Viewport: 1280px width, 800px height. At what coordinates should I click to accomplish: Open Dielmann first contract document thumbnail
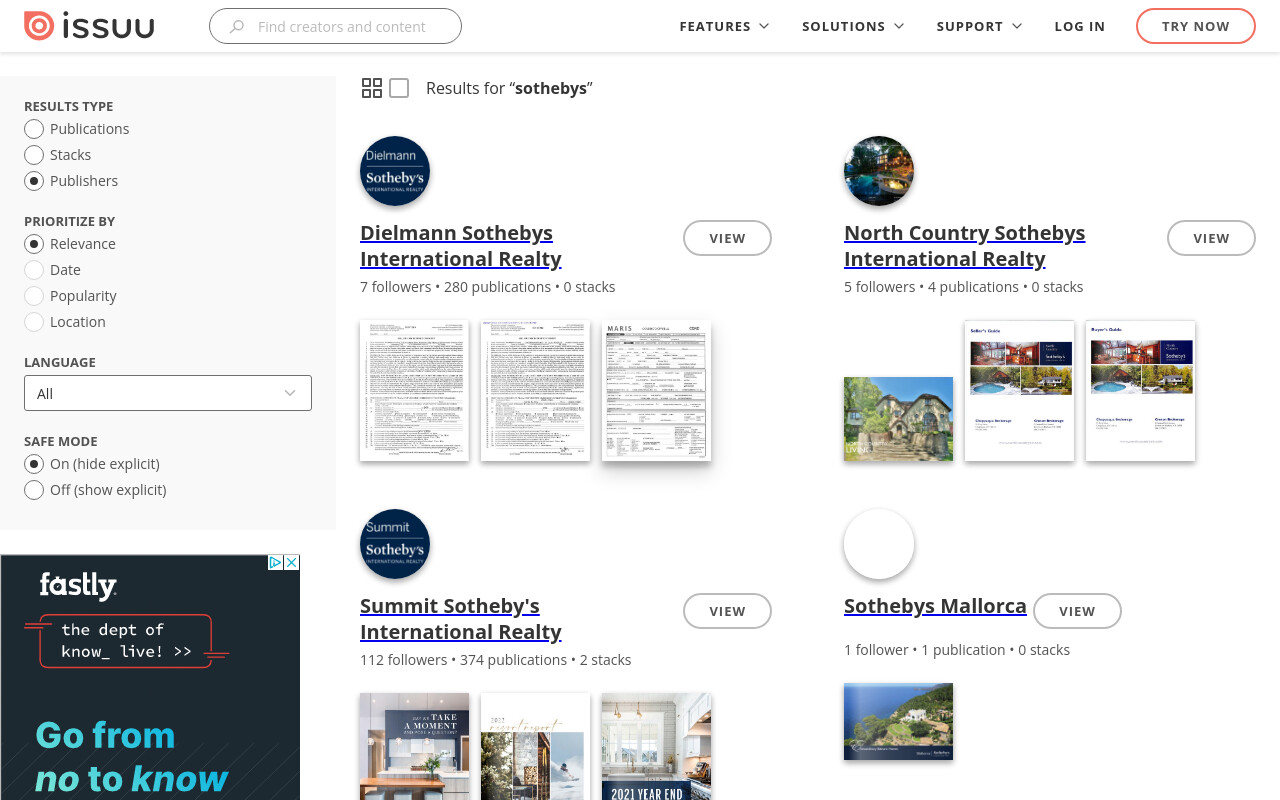pos(414,391)
